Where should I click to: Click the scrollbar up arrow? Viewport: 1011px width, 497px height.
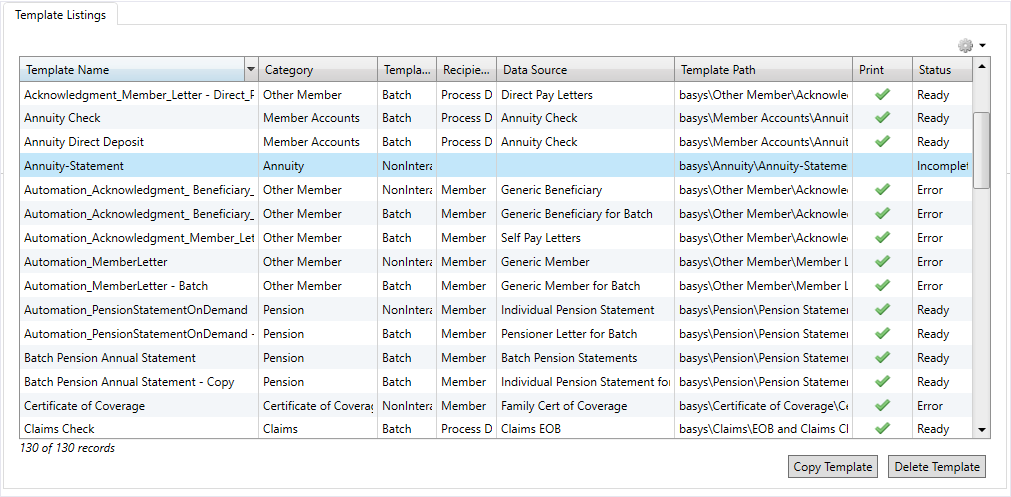pyautogui.click(x=982, y=67)
